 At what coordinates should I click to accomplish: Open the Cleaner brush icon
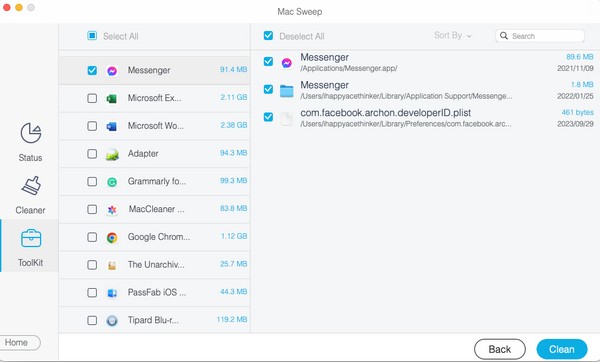(31, 186)
